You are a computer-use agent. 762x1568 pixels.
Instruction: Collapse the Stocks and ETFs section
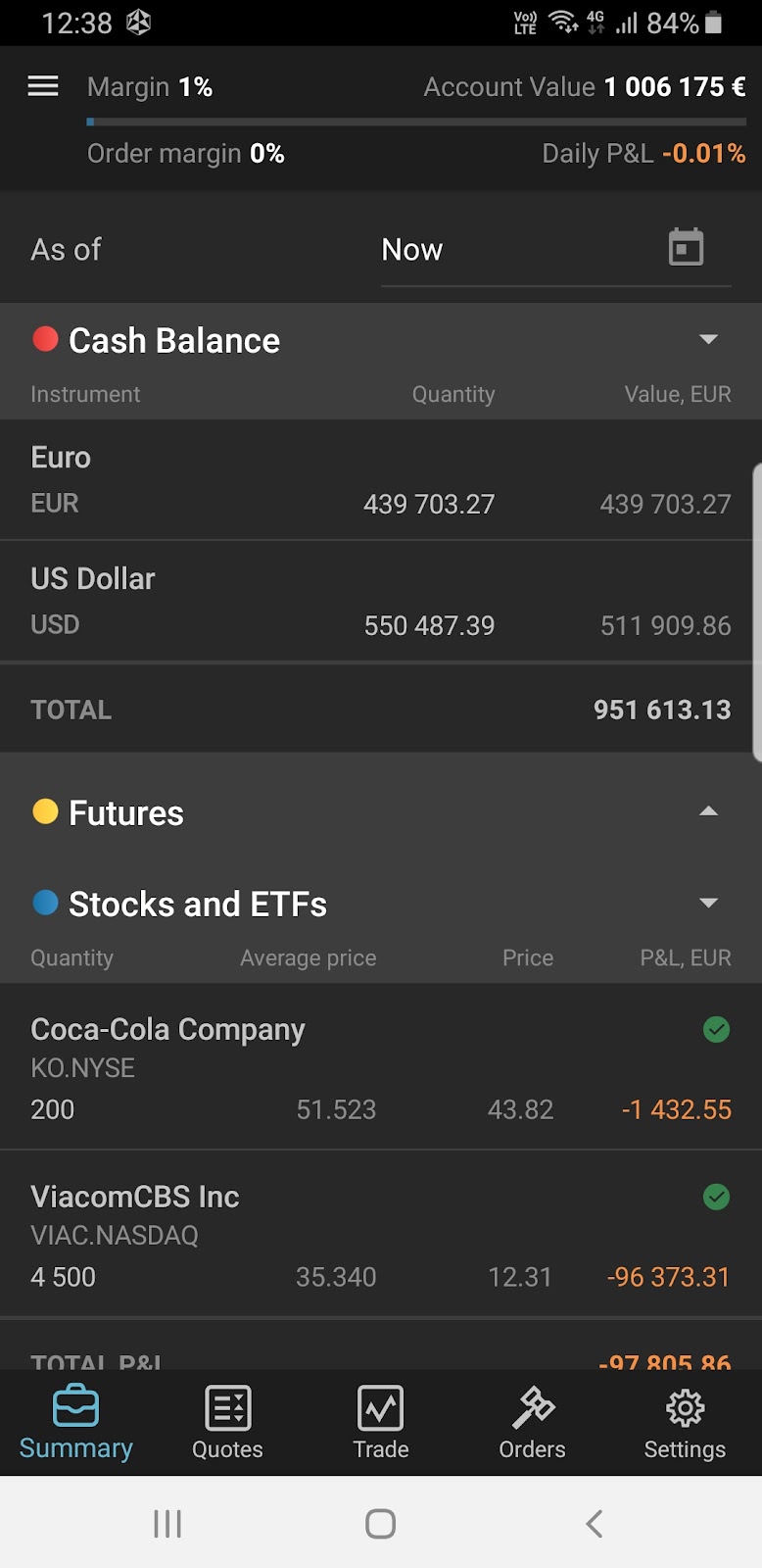click(708, 904)
